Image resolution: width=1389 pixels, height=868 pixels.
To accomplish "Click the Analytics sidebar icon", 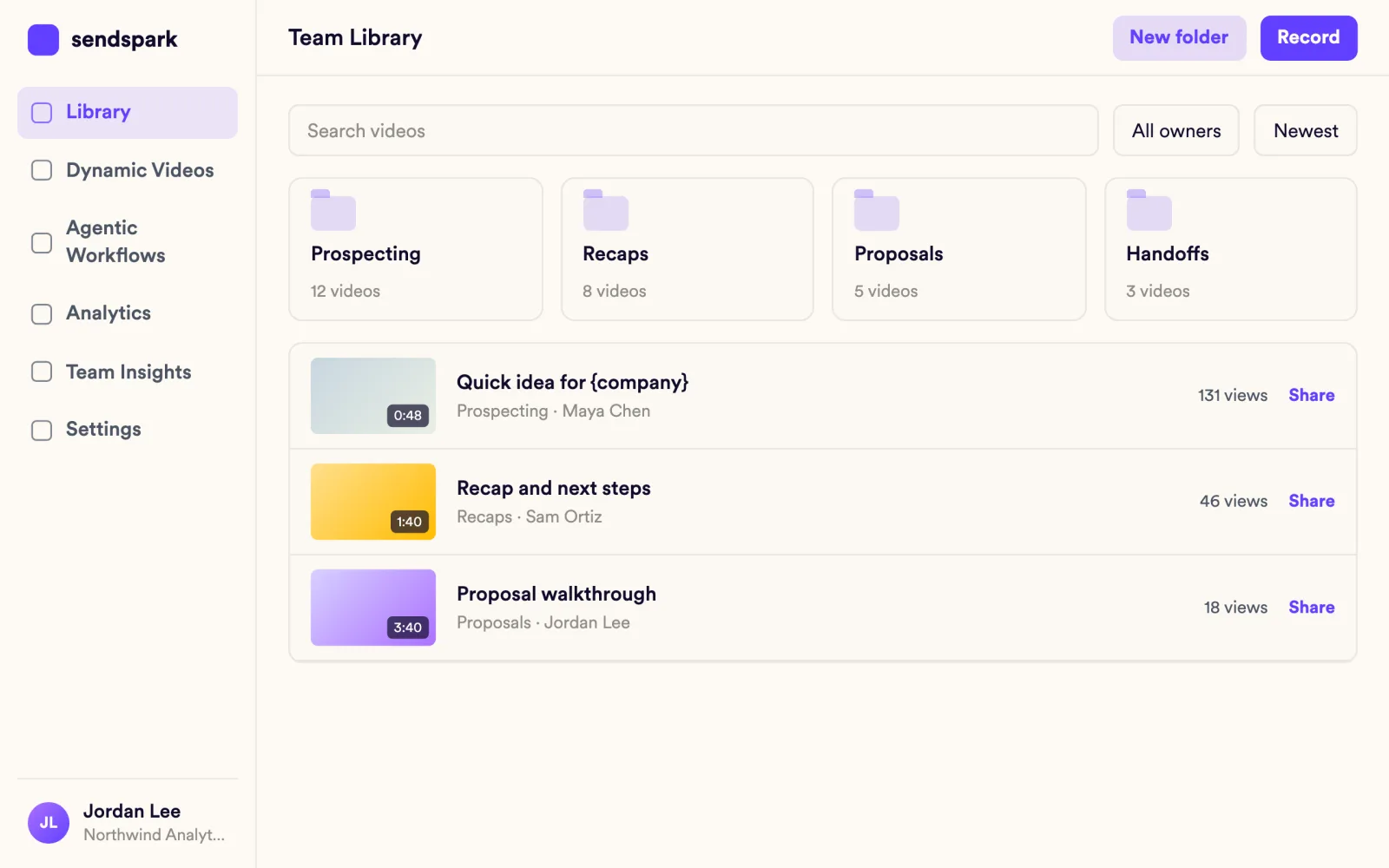I will click(42, 313).
